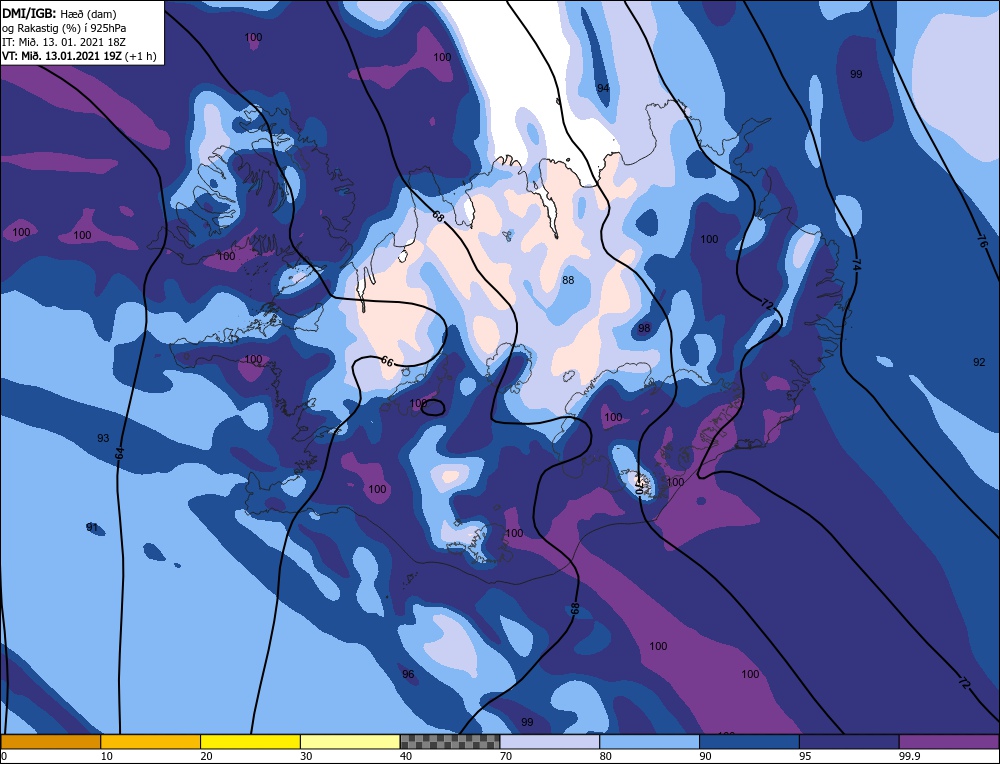Select the 'IT: Mið. 13. 01. 2021 18Z' line
Viewport: 1000px width, 764px height.
[64, 42]
